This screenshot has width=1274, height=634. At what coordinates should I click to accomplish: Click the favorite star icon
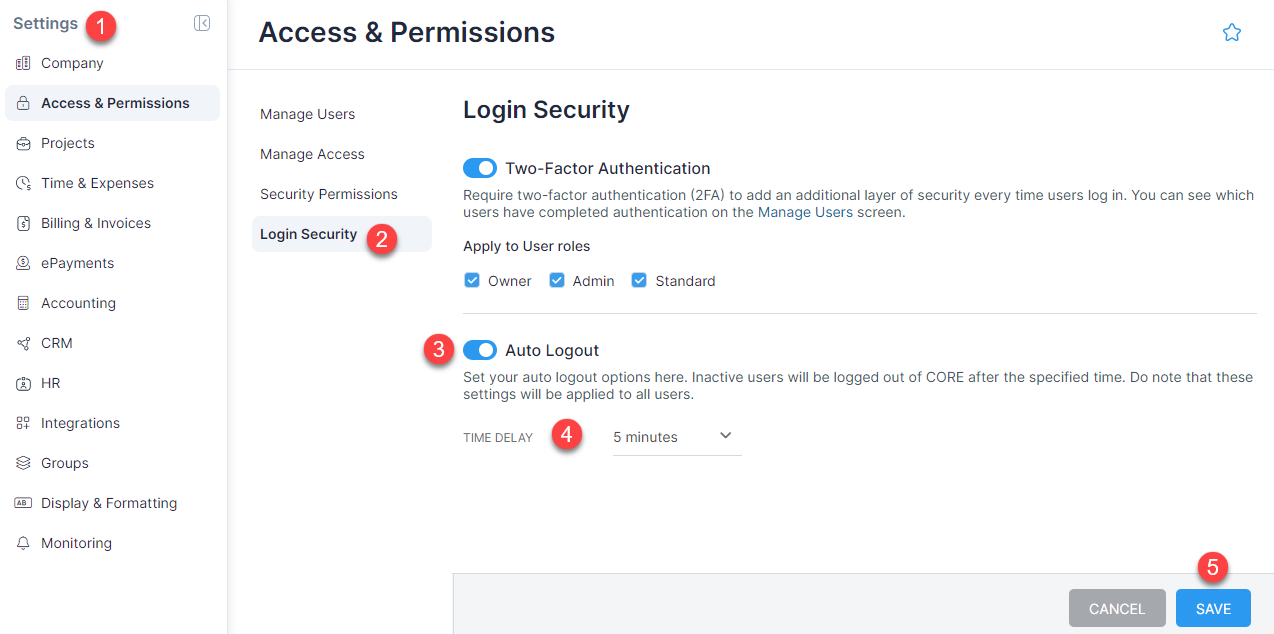click(1231, 32)
